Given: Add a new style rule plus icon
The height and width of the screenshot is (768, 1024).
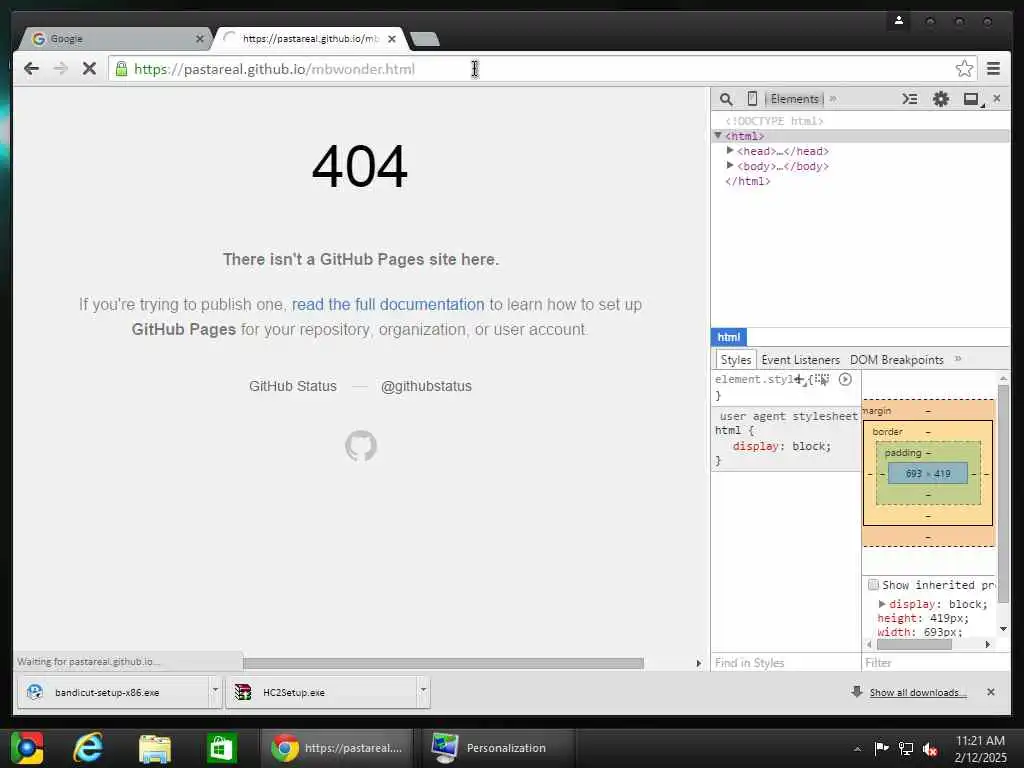Looking at the screenshot, I should coord(799,379).
